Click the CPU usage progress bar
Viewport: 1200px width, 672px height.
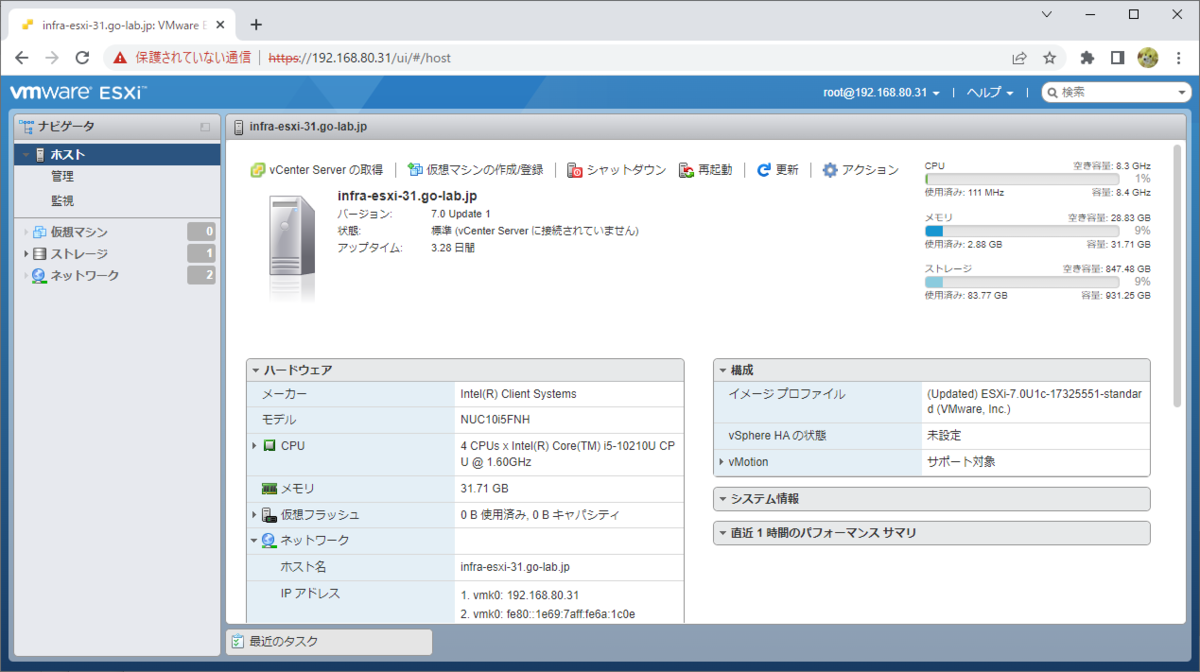(x=1024, y=179)
